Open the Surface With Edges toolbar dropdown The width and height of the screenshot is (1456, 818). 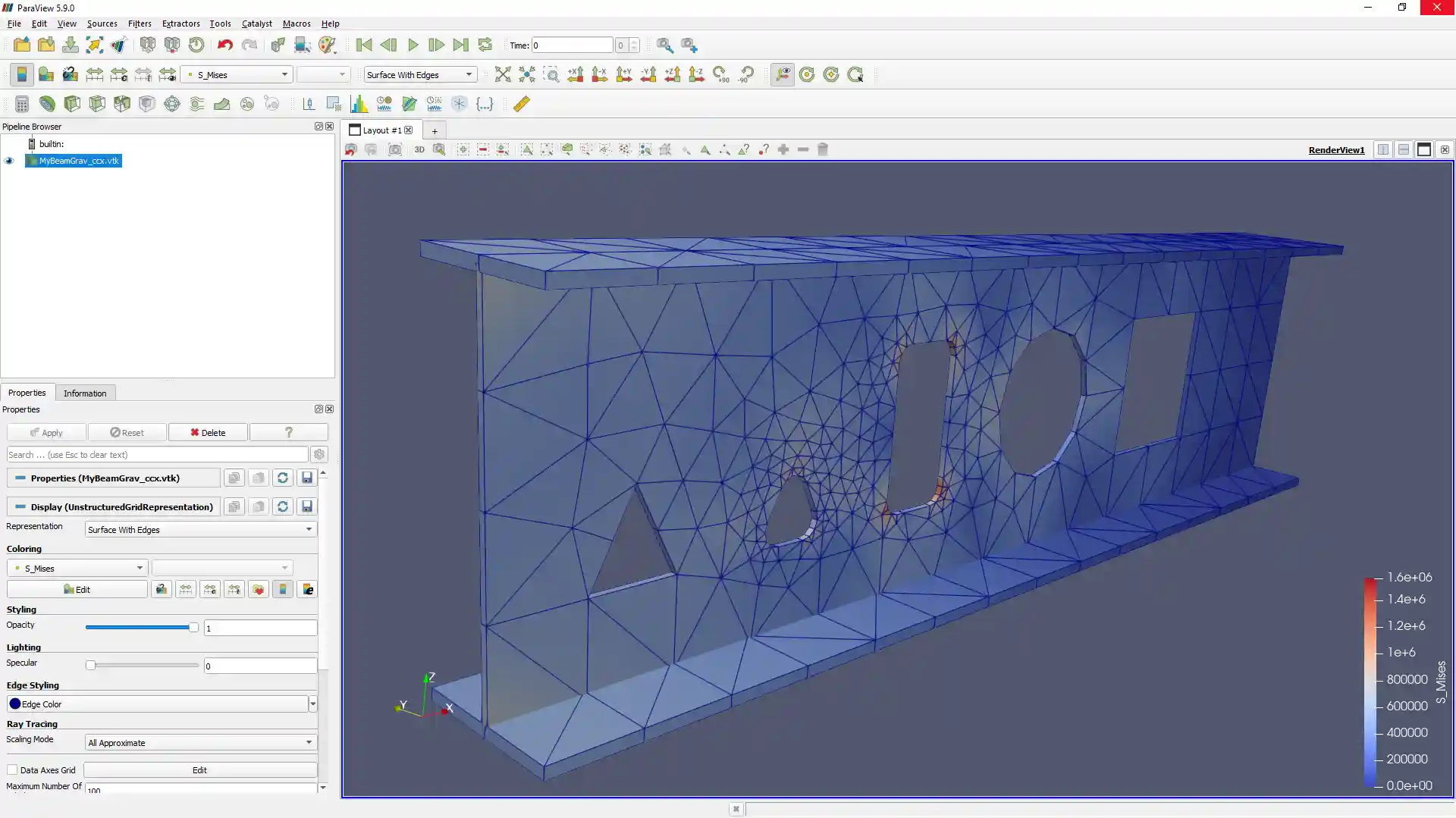[419, 75]
